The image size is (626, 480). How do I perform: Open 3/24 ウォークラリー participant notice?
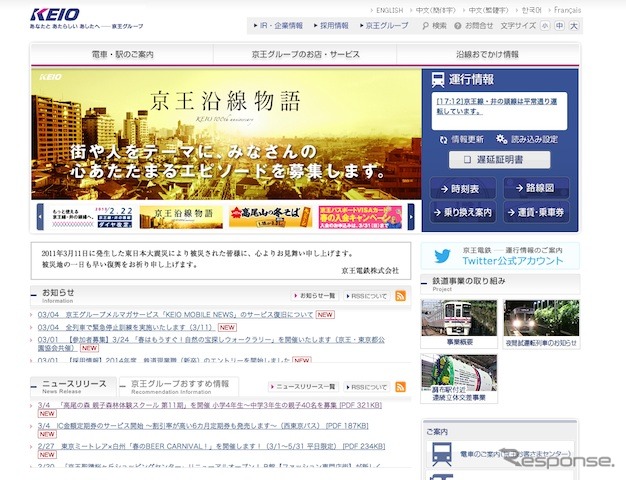point(211,344)
